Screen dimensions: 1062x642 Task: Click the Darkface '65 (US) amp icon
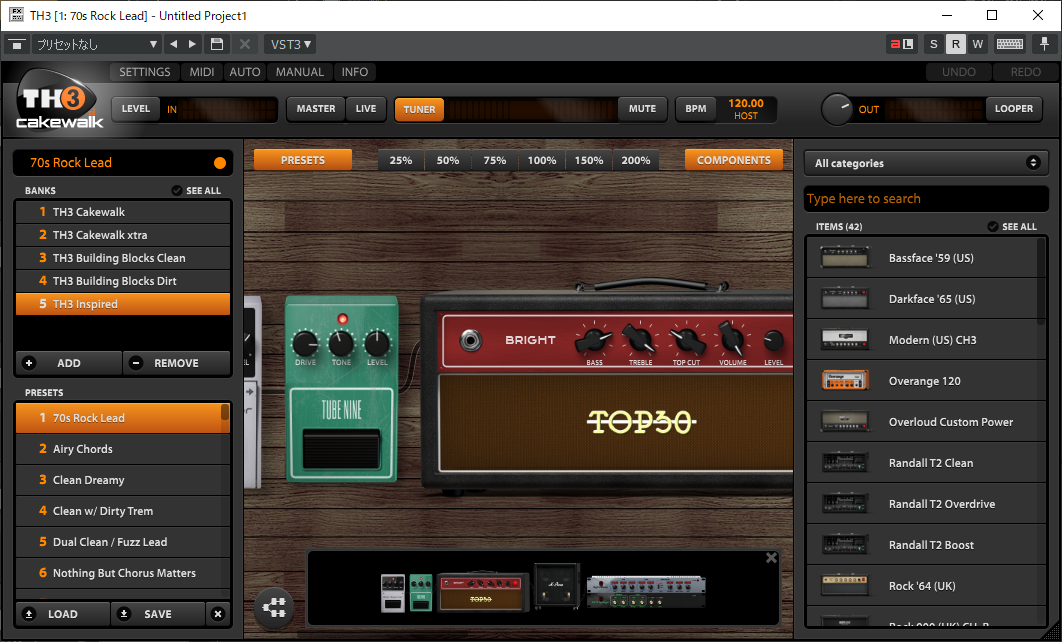click(x=845, y=299)
